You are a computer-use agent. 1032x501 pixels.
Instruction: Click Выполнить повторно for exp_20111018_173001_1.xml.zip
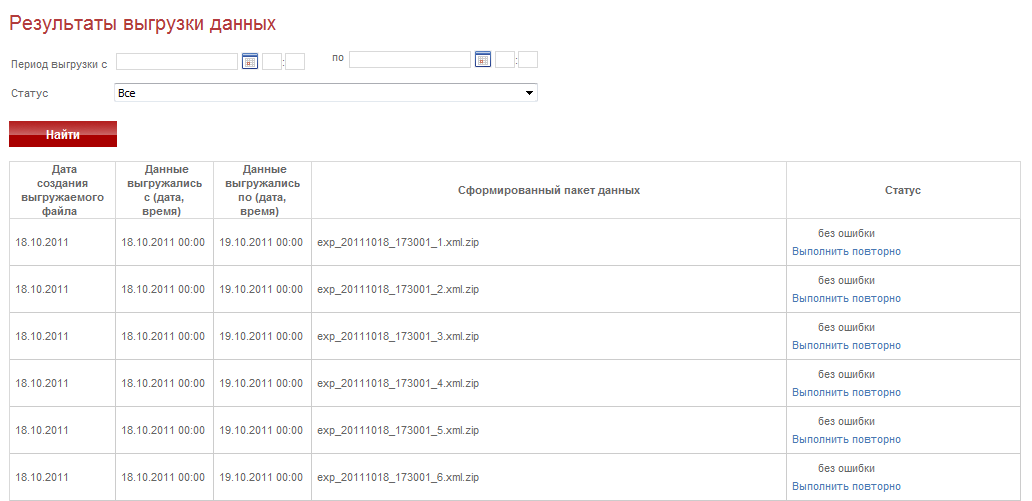pos(846,251)
